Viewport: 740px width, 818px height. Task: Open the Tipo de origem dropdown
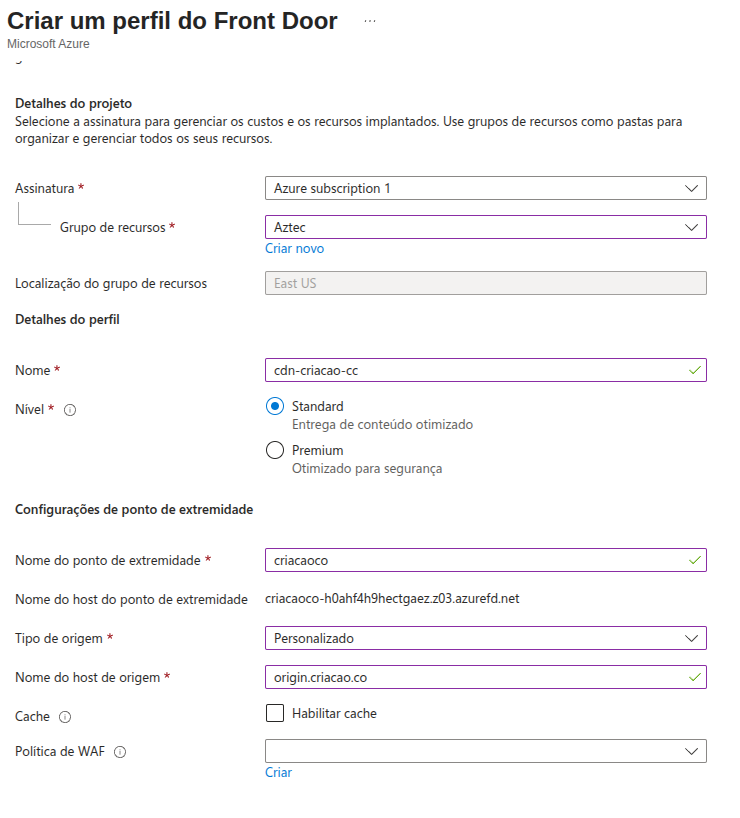click(485, 638)
